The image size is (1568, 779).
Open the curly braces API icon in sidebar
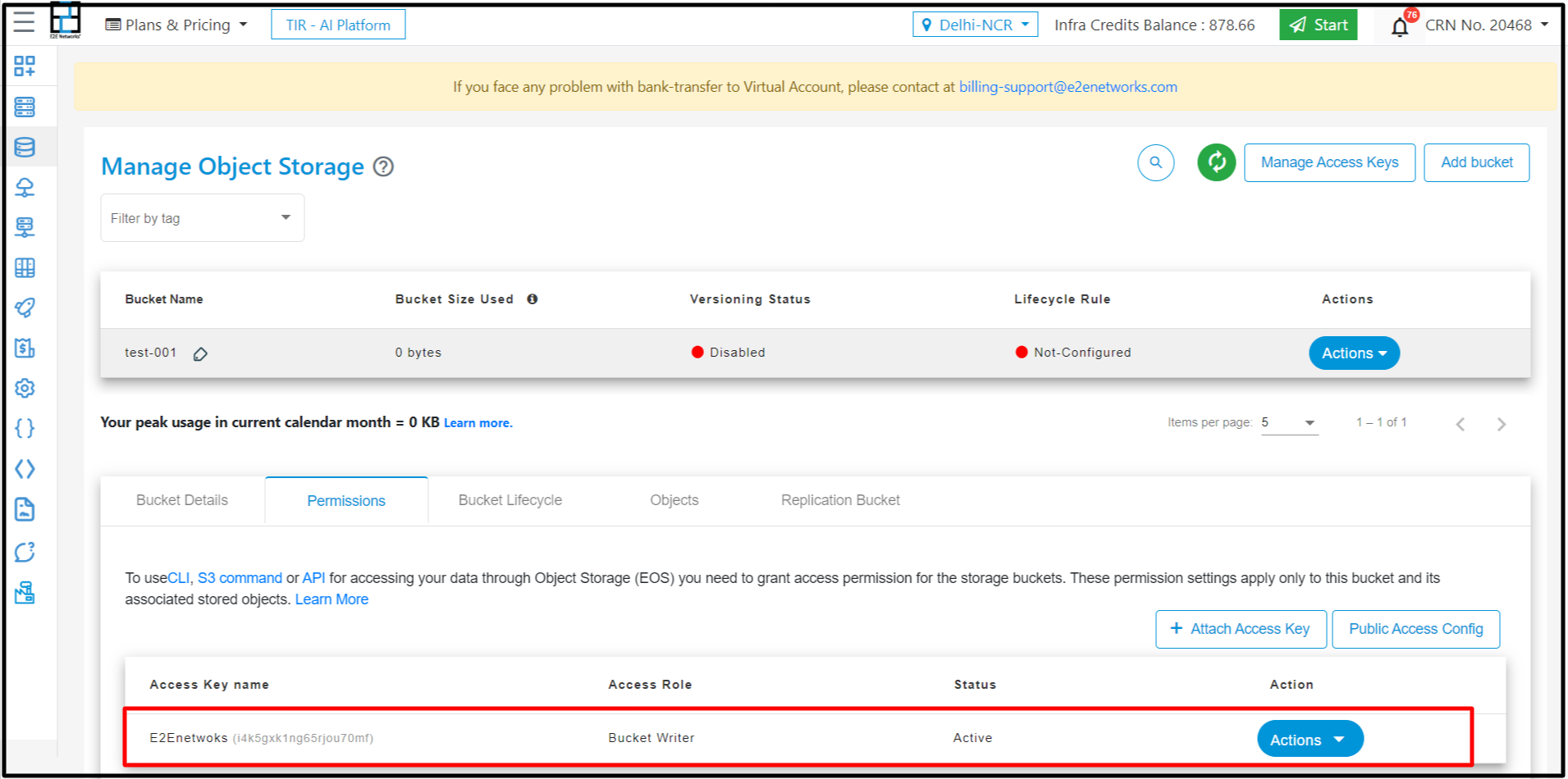coord(25,428)
